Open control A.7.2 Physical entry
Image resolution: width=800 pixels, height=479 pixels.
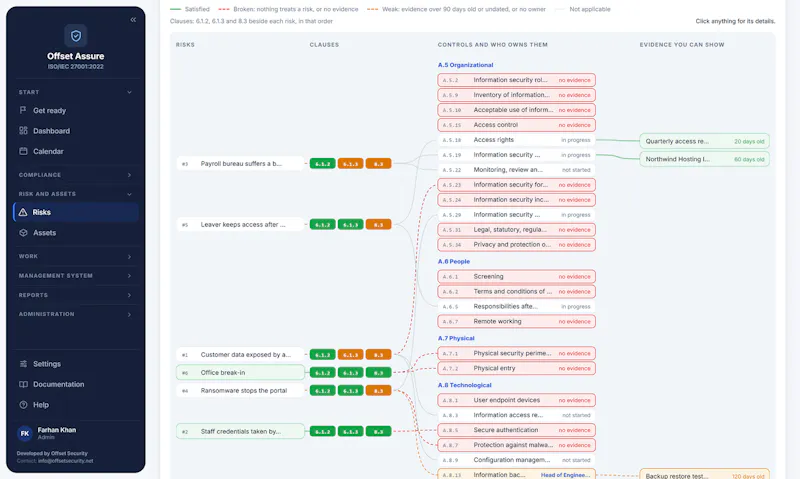click(516, 368)
